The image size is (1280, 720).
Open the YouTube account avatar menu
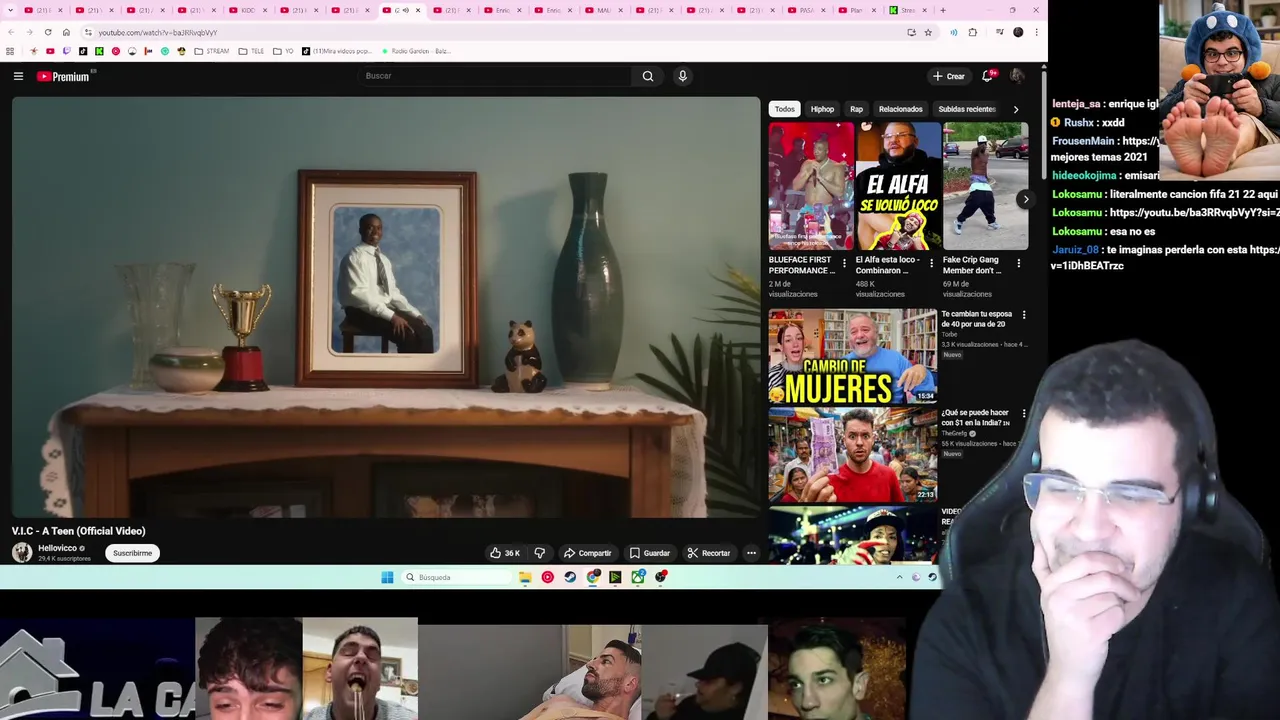1017,76
